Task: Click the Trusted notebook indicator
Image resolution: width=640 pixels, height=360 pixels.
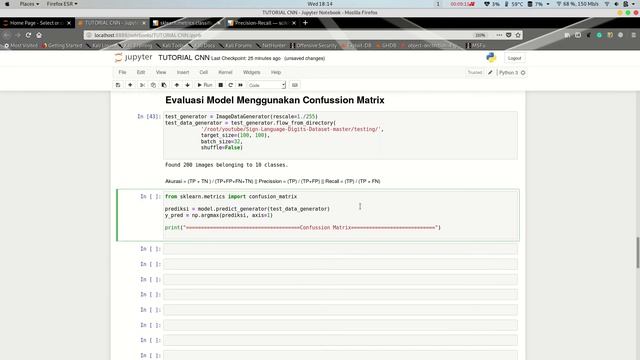Action: tap(475, 73)
